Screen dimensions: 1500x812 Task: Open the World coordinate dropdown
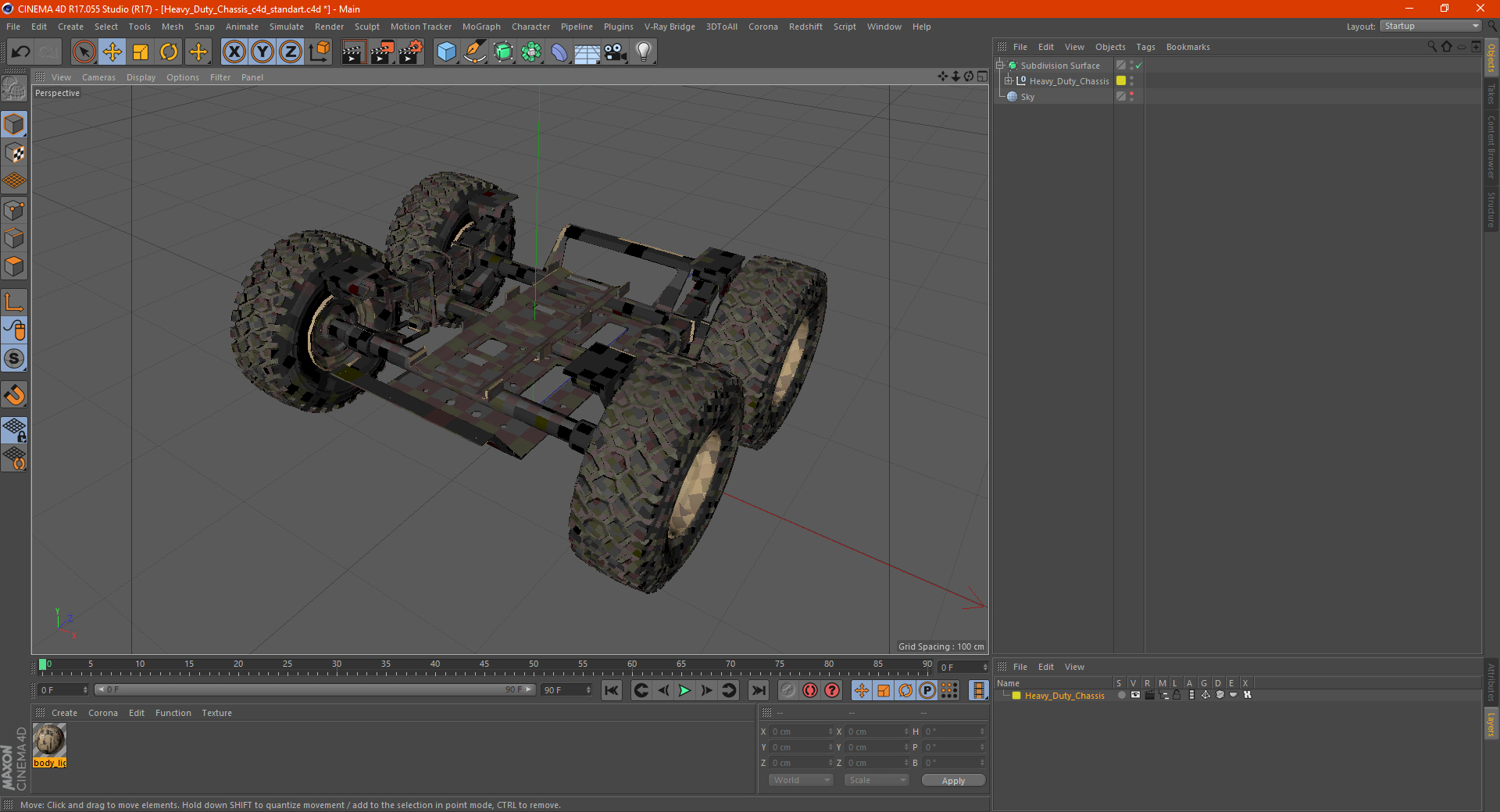click(801, 780)
